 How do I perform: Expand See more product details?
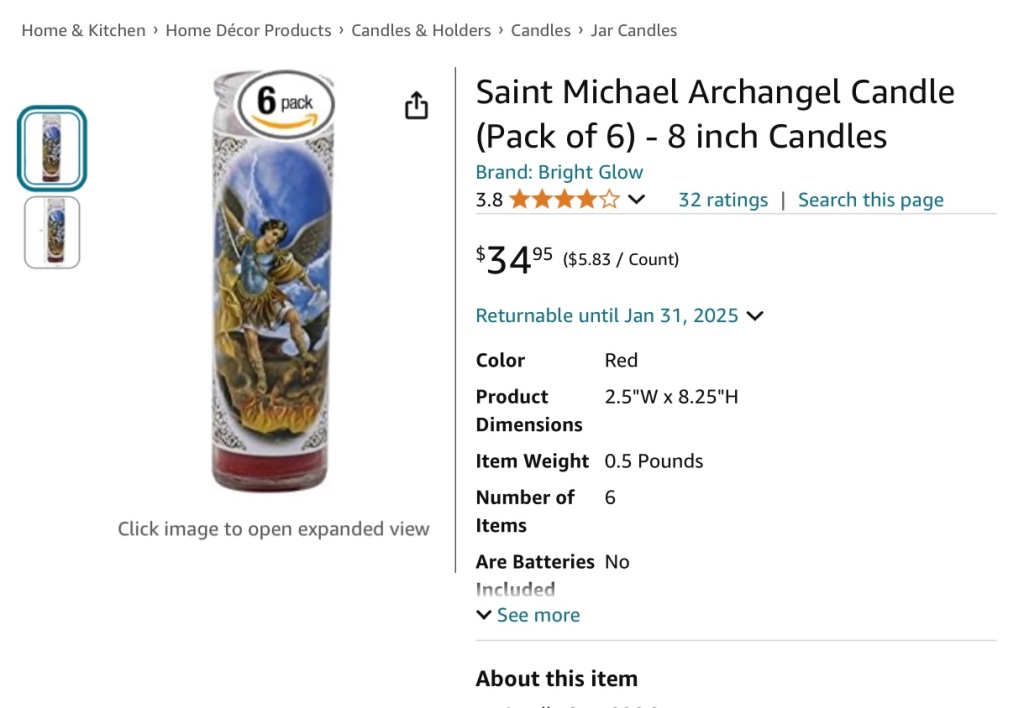tap(538, 615)
